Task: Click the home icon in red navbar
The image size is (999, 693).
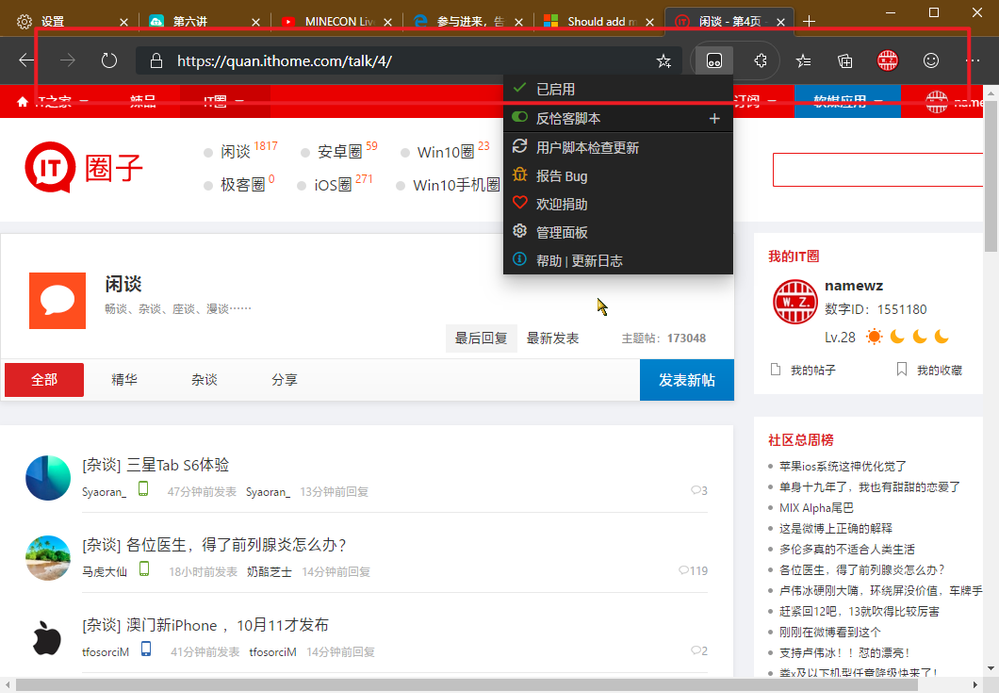Action: click(23, 102)
